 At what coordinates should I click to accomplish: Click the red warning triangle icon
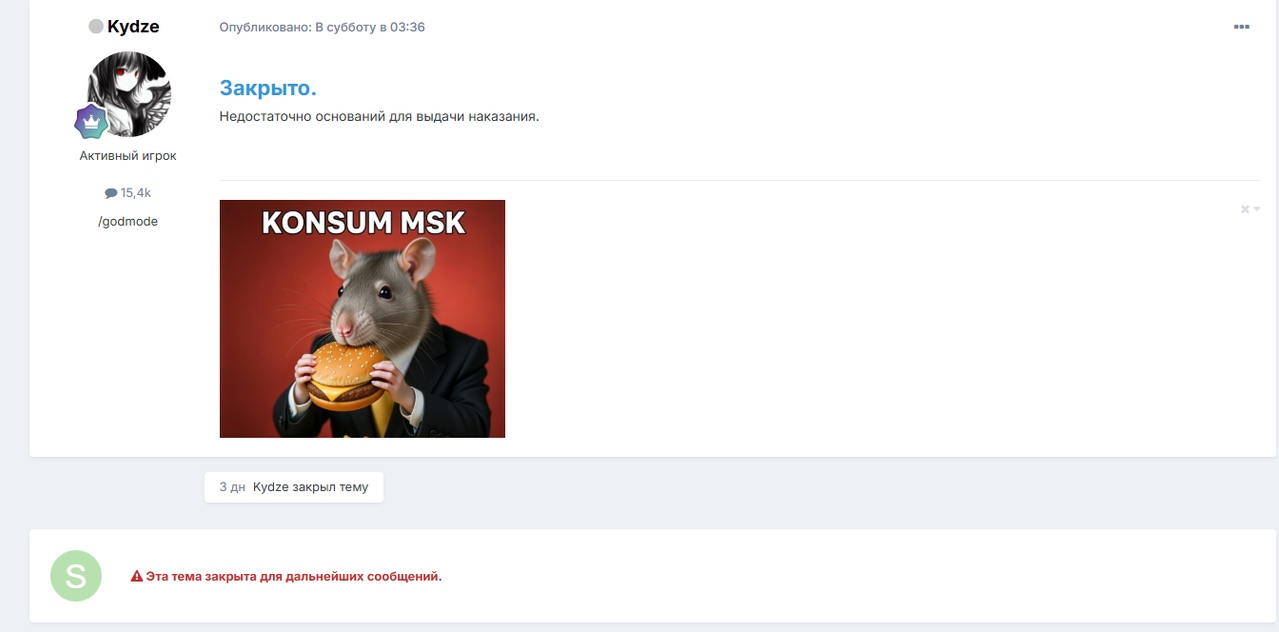(137, 577)
